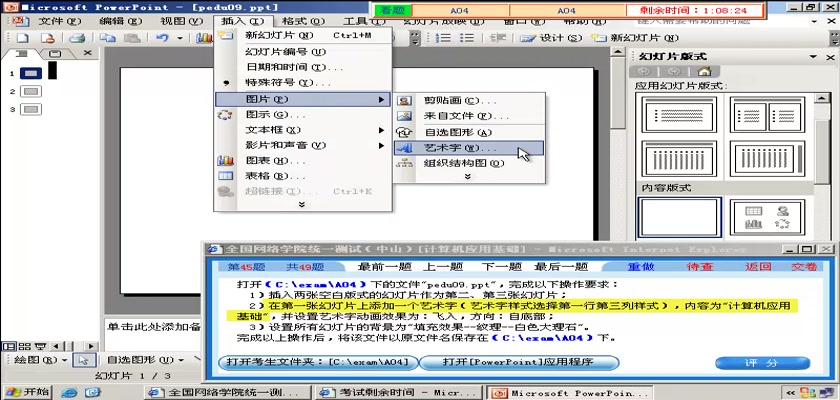Click the numbered list icon
Viewport: 840px width, 400px height.
(x=442, y=38)
